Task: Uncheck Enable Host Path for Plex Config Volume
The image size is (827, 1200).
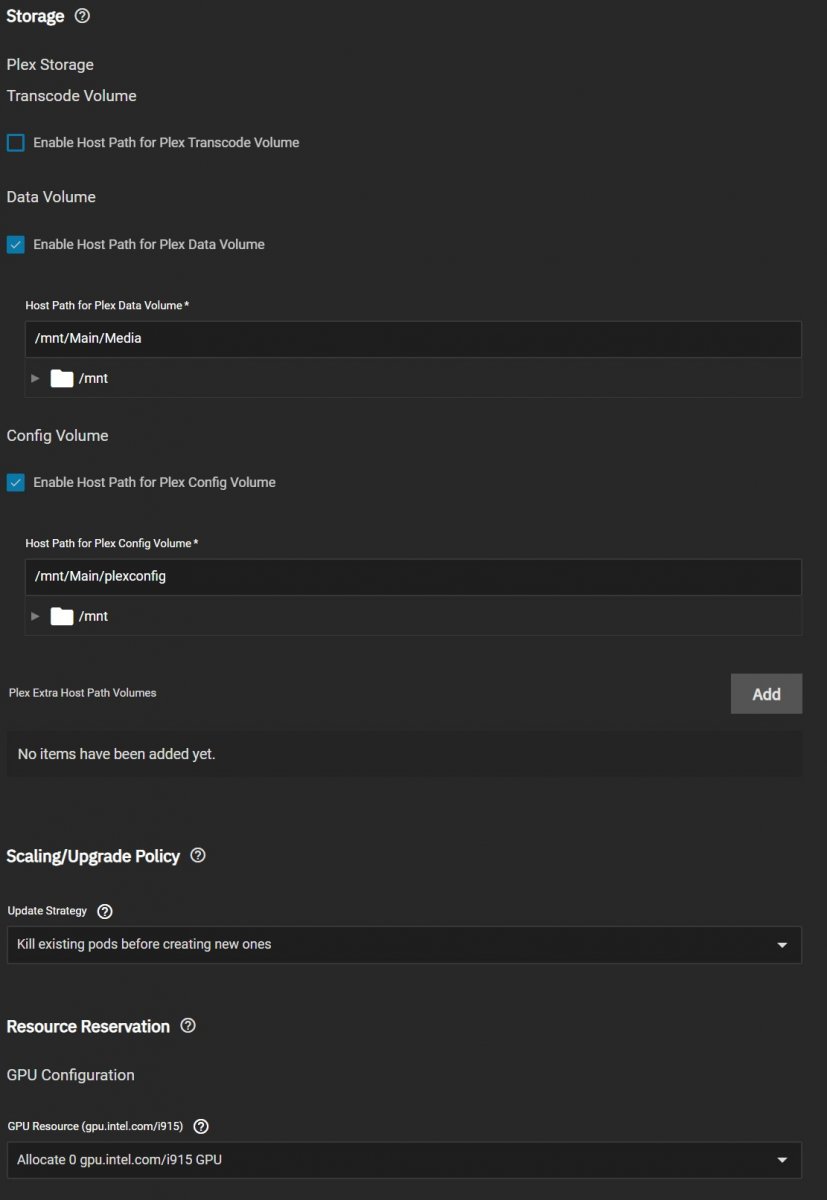Action: [x=16, y=483]
